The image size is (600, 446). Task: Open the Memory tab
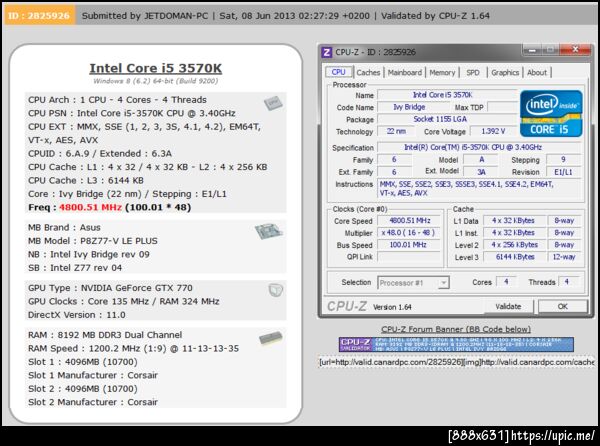[442, 72]
